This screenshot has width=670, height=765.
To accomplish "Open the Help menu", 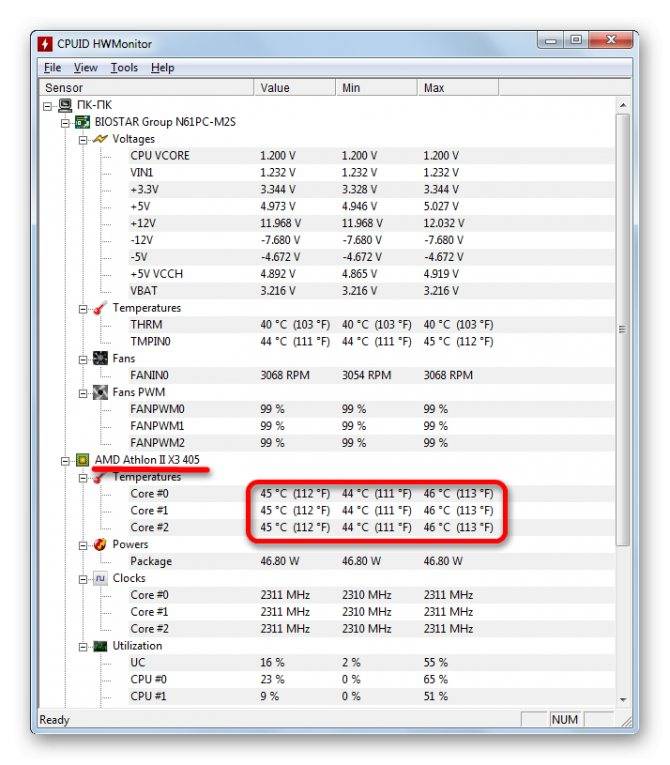I will pyautogui.click(x=162, y=68).
